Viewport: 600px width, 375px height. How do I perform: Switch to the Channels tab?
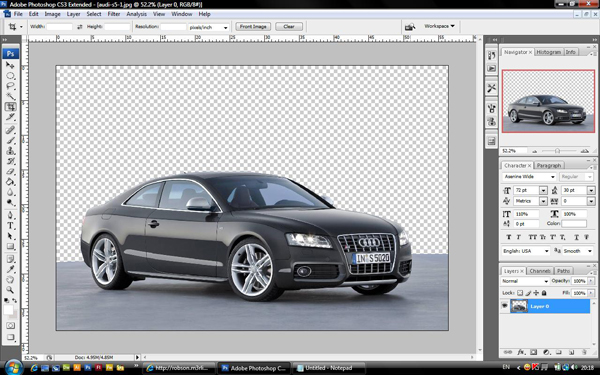coord(540,271)
